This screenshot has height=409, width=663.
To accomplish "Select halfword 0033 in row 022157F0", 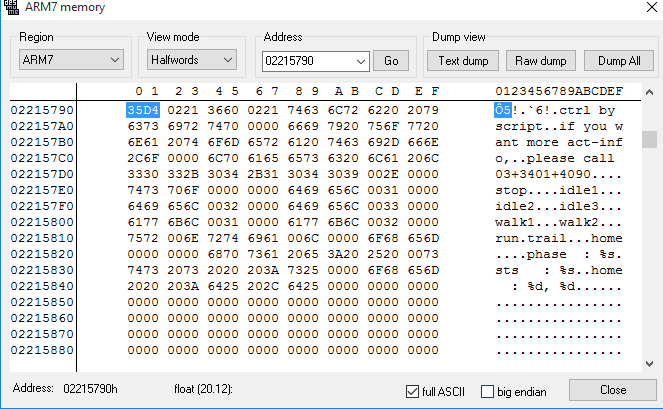I will coord(383,206).
